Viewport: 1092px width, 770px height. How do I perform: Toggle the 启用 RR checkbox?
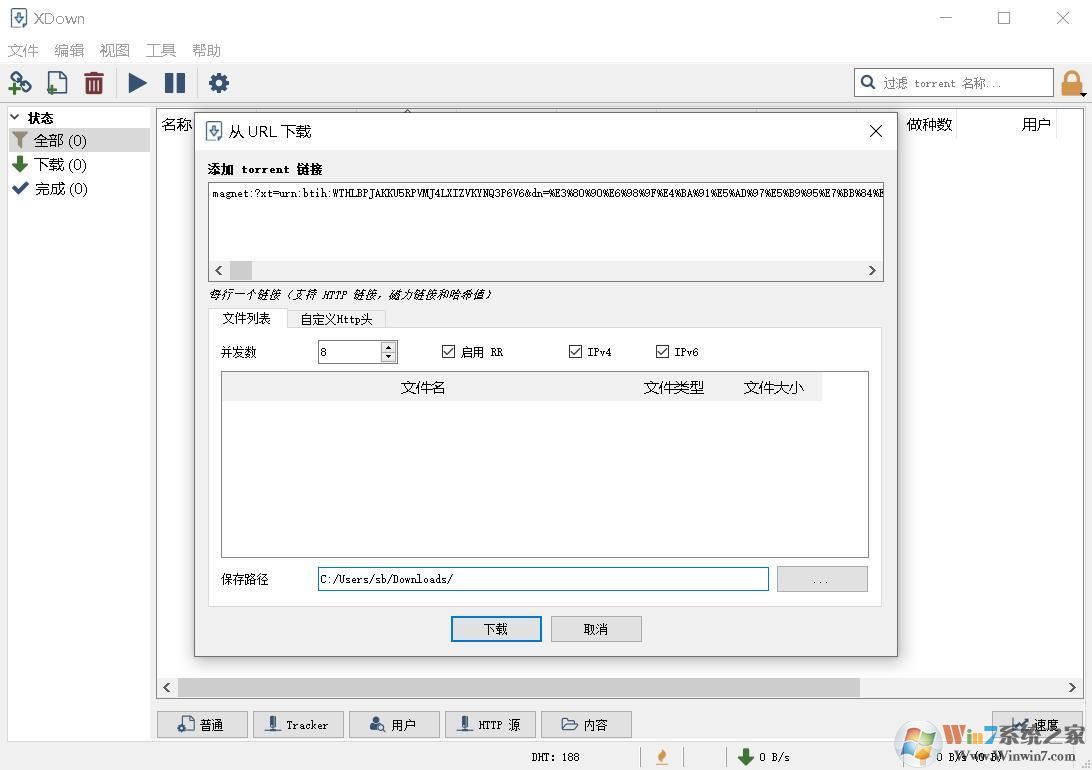(x=448, y=352)
